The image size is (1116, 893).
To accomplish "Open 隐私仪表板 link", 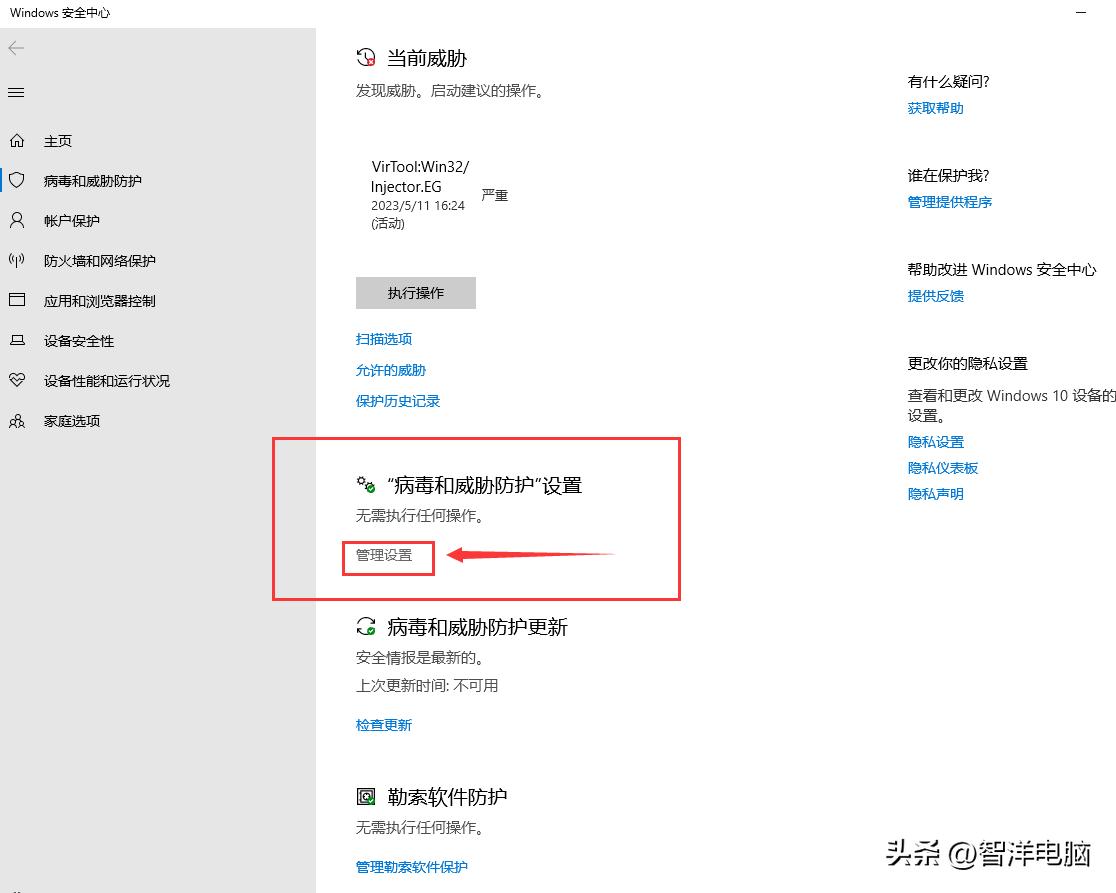I will point(943,467).
